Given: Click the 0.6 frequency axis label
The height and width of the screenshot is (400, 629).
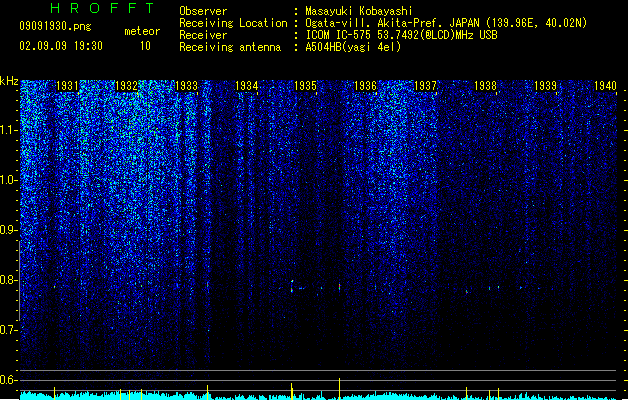Looking at the screenshot, I should [x=8, y=380].
